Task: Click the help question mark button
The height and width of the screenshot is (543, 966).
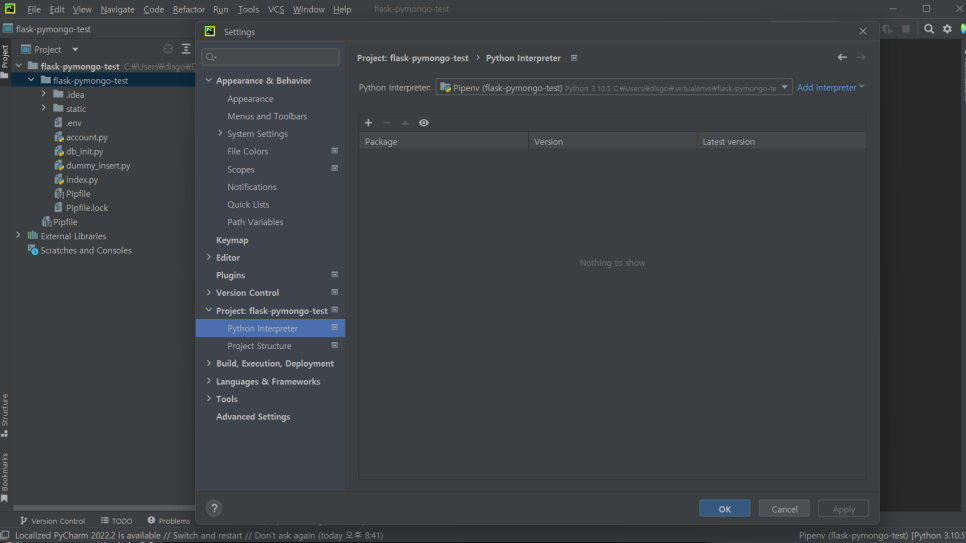Action: [x=214, y=508]
